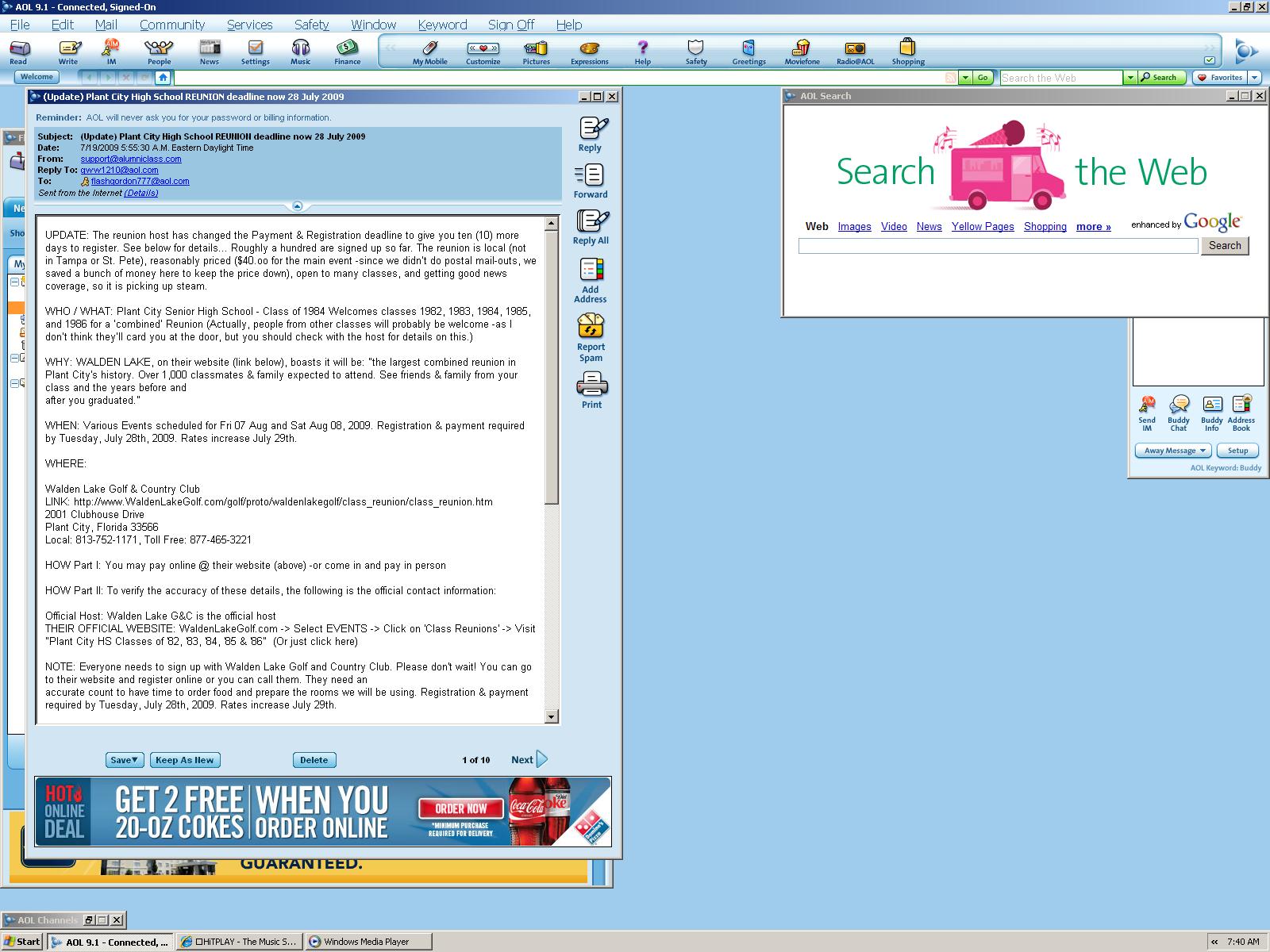Click the Search button in AOL Search window
Screen dimensions: 1270x952
click(1225, 246)
